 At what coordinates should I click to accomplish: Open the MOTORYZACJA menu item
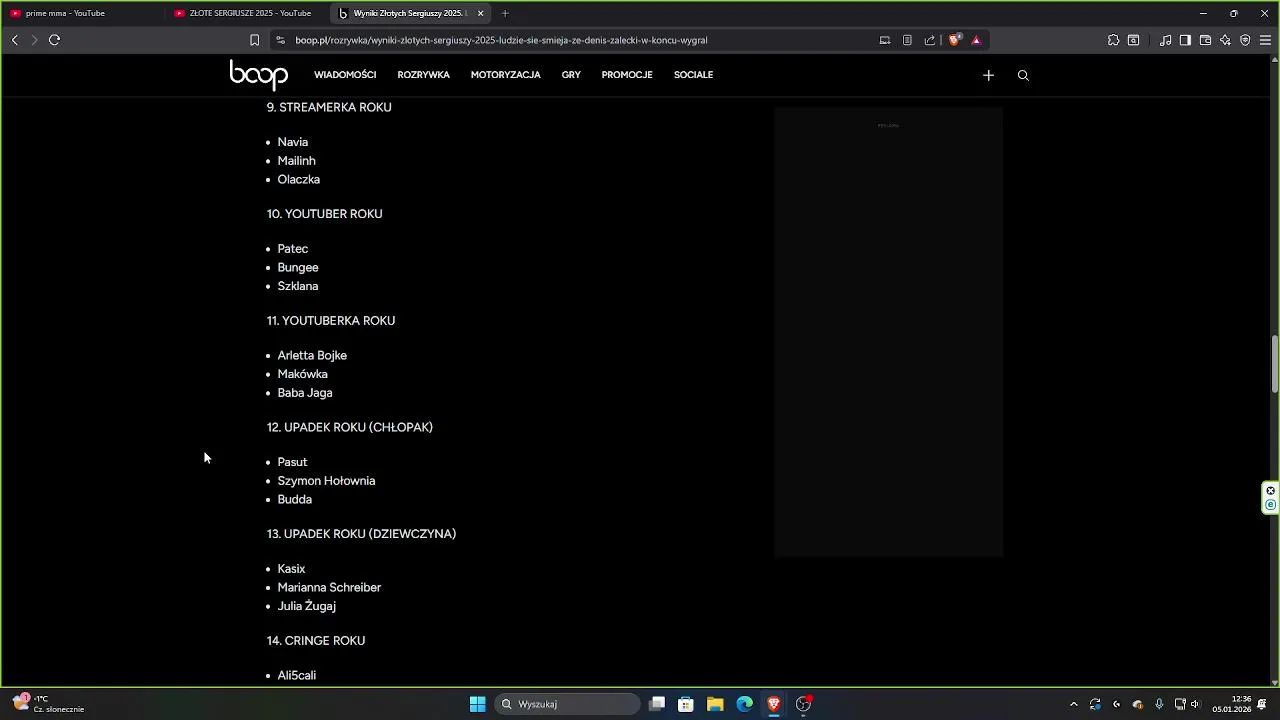click(506, 75)
